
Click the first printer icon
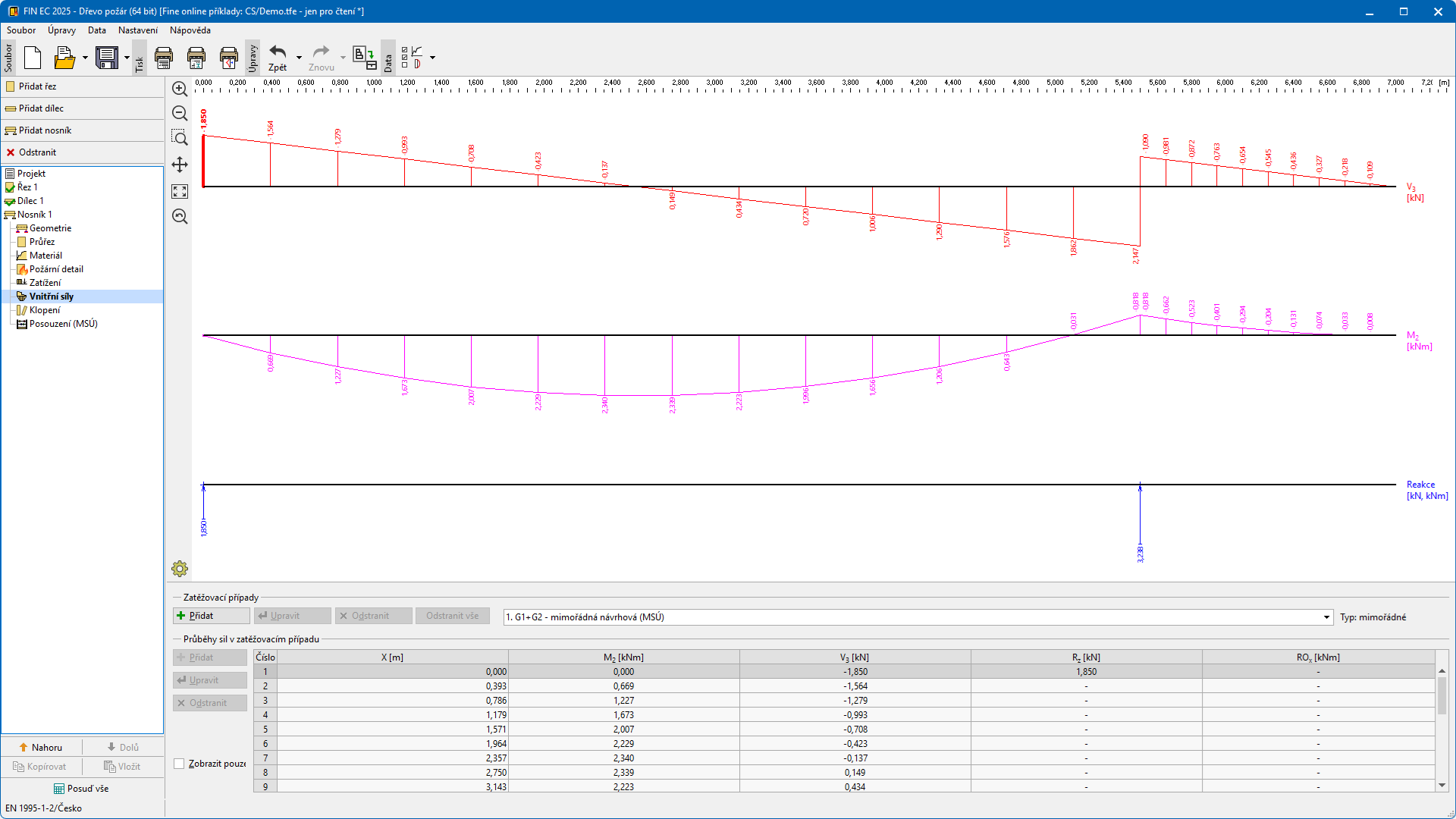(164, 58)
